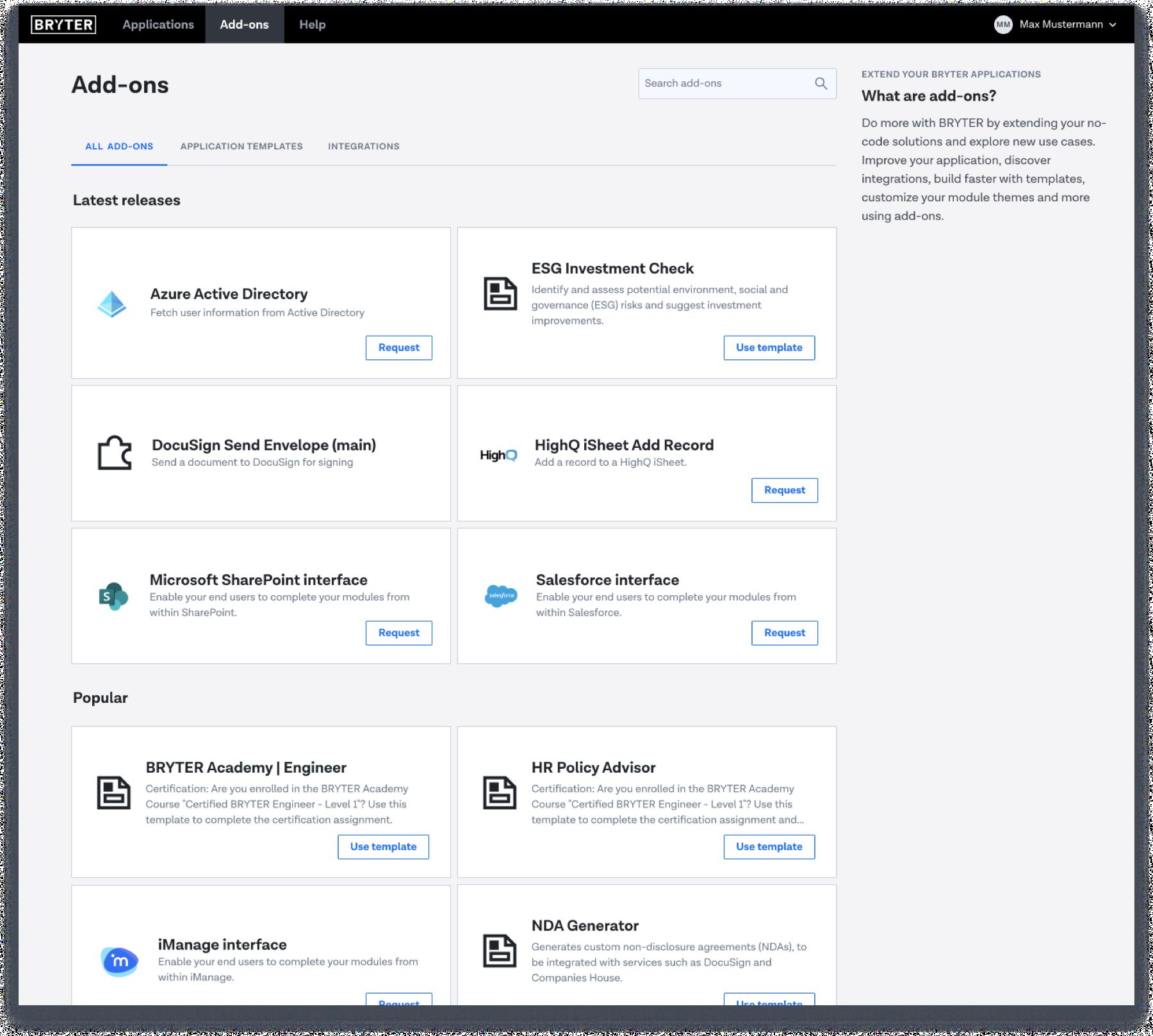Open the Microsoft SharePoint interface title

coord(258,580)
